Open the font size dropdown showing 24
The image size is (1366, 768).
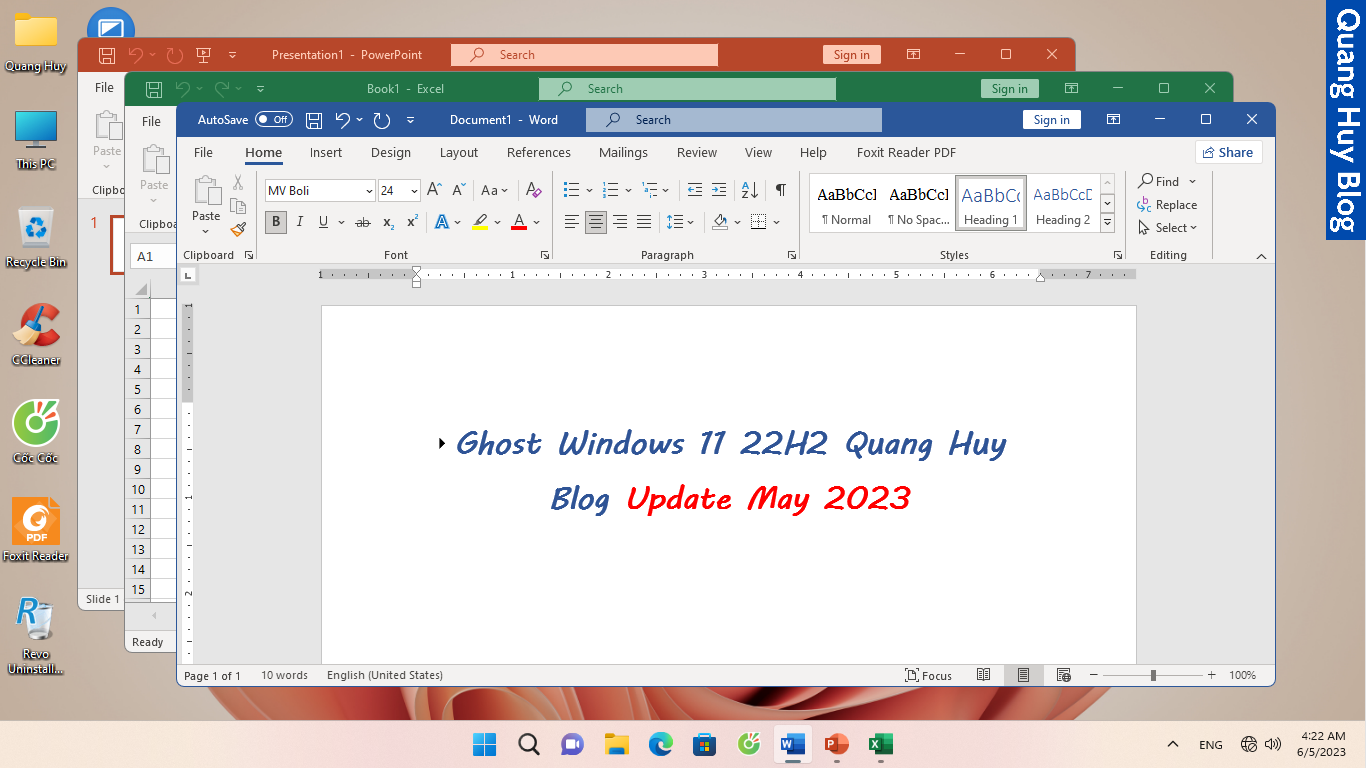pyautogui.click(x=414, y=191)
